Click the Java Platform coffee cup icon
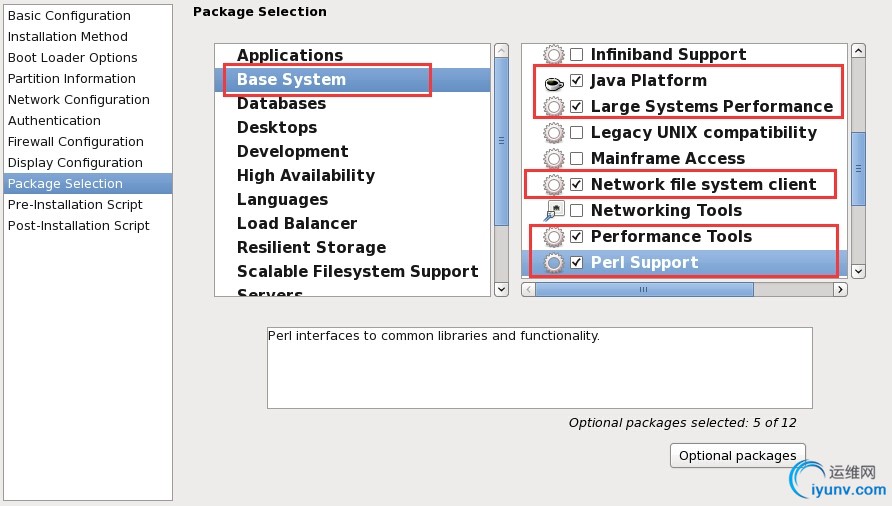 554,83
